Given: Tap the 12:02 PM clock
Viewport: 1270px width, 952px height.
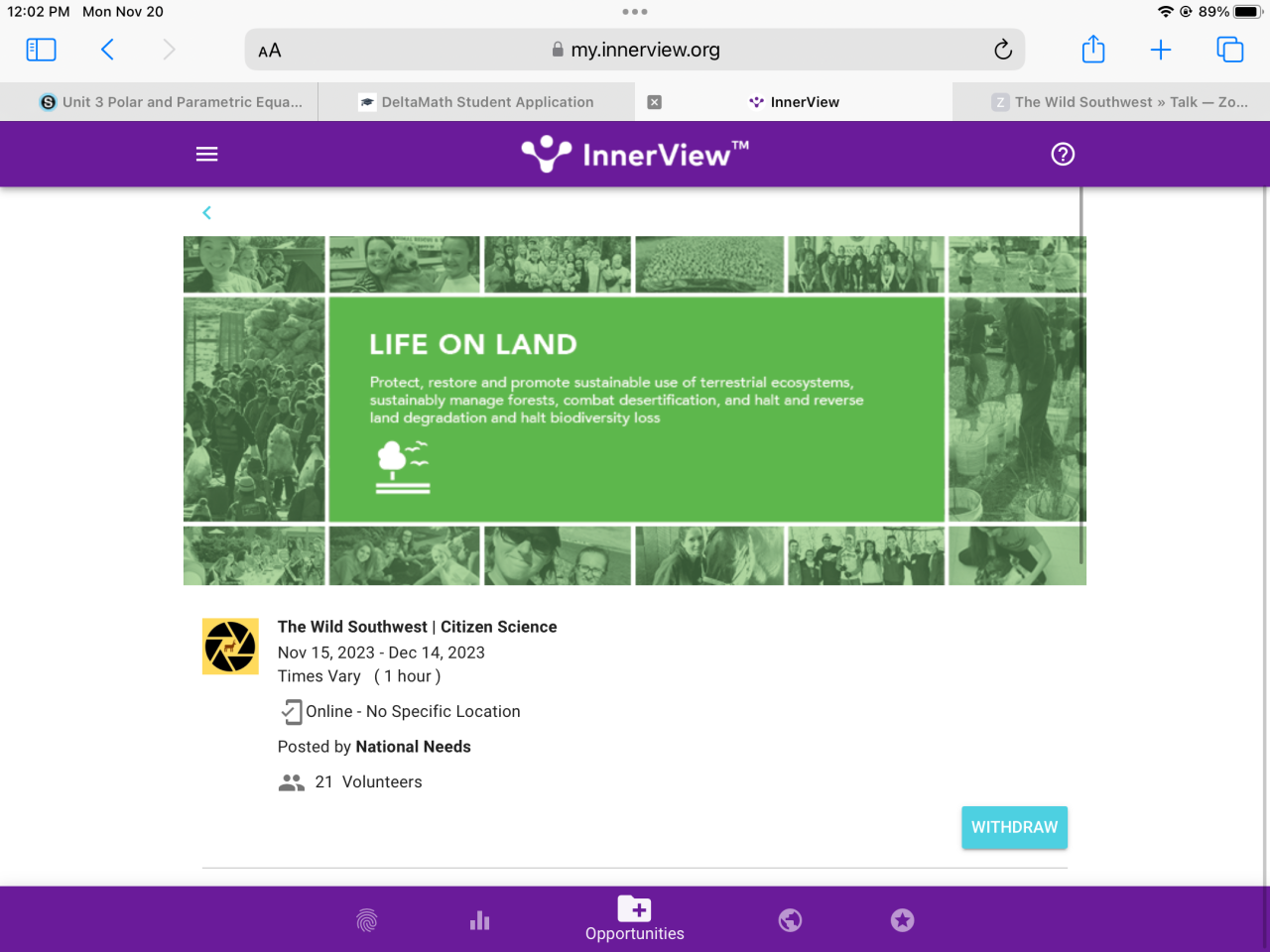Looking at the screenshot, I should (39, 12).
